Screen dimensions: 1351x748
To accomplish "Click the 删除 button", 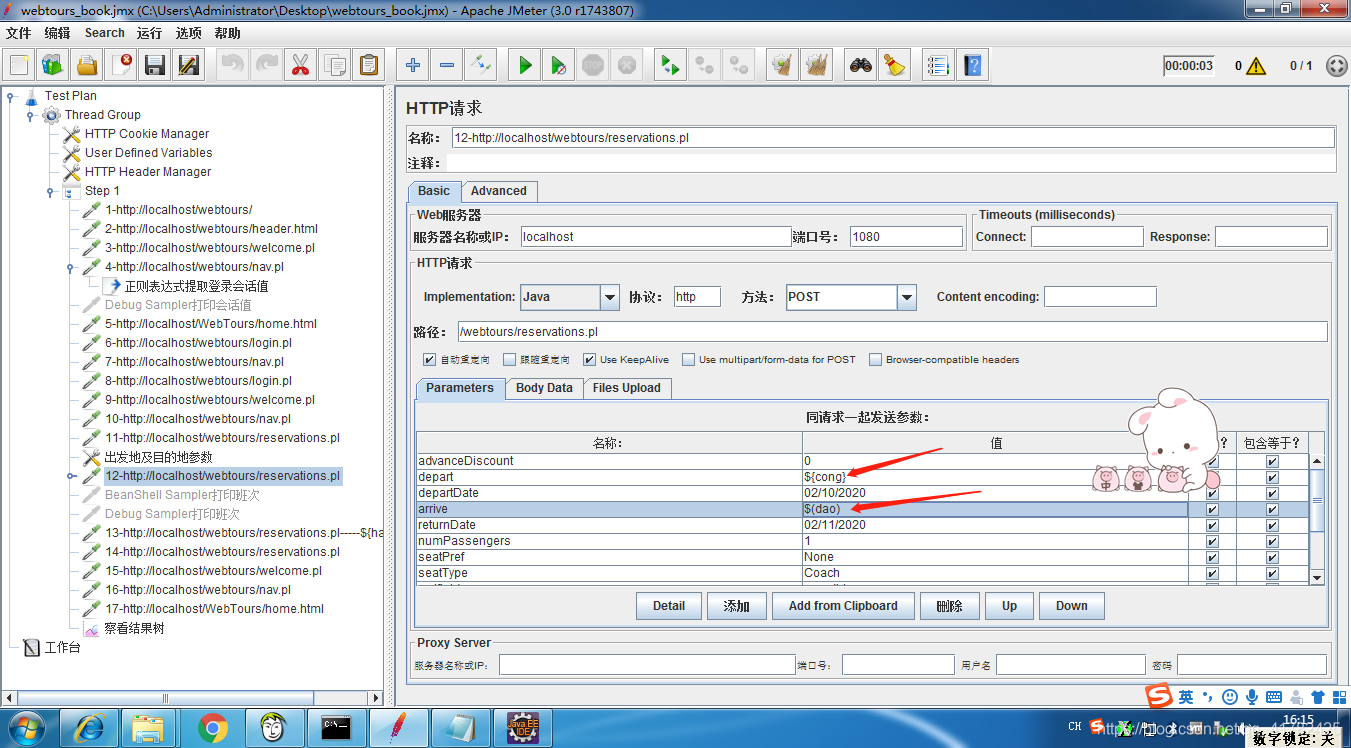I will [x=949, y=606].
